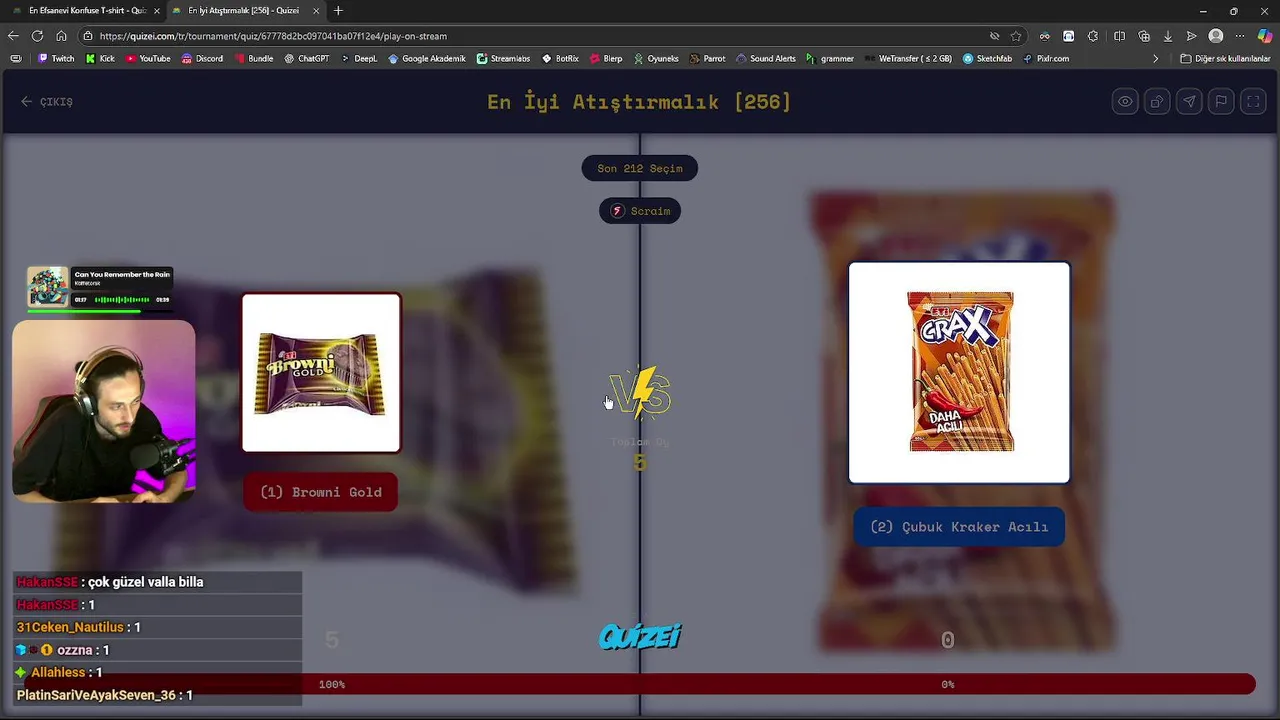This screenshot has height=720, width=1280.
Task: Toggle split screen view icon
Action: [1119, 36]
